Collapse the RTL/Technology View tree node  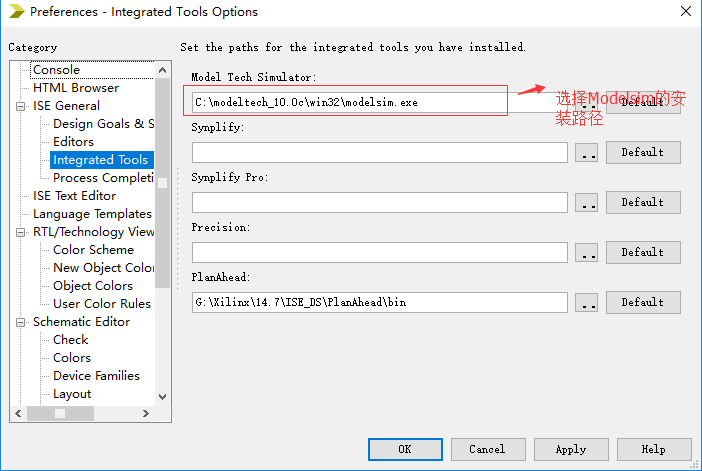[x=20, y=232]
